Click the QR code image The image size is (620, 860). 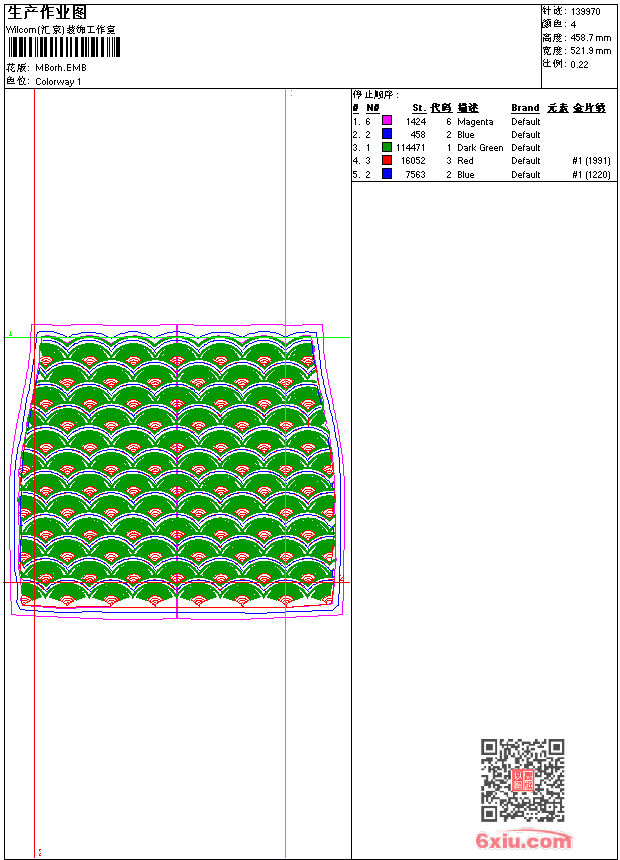pos(522,779)
